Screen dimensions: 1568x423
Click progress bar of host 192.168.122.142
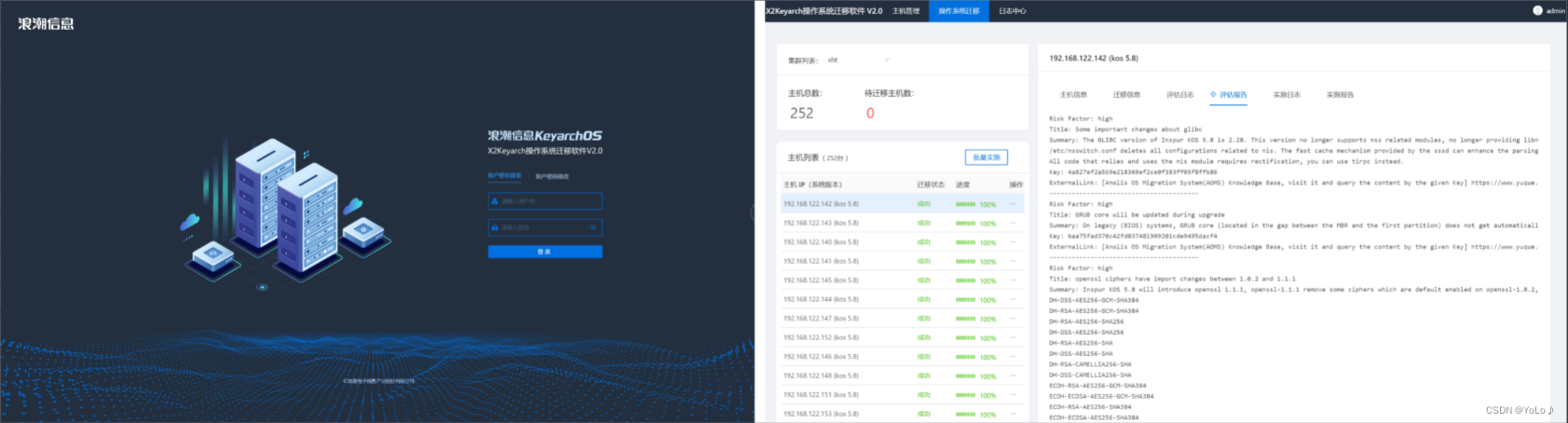tap(965, 204)
